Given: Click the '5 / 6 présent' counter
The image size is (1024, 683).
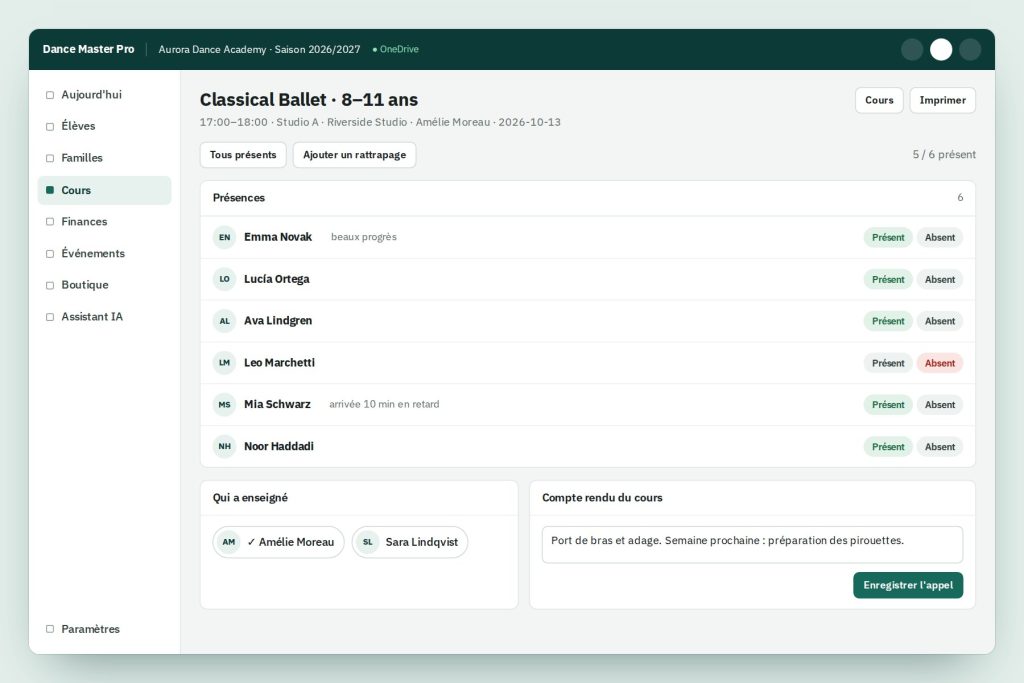Looking at the screenshot, I should pos(944,155).
